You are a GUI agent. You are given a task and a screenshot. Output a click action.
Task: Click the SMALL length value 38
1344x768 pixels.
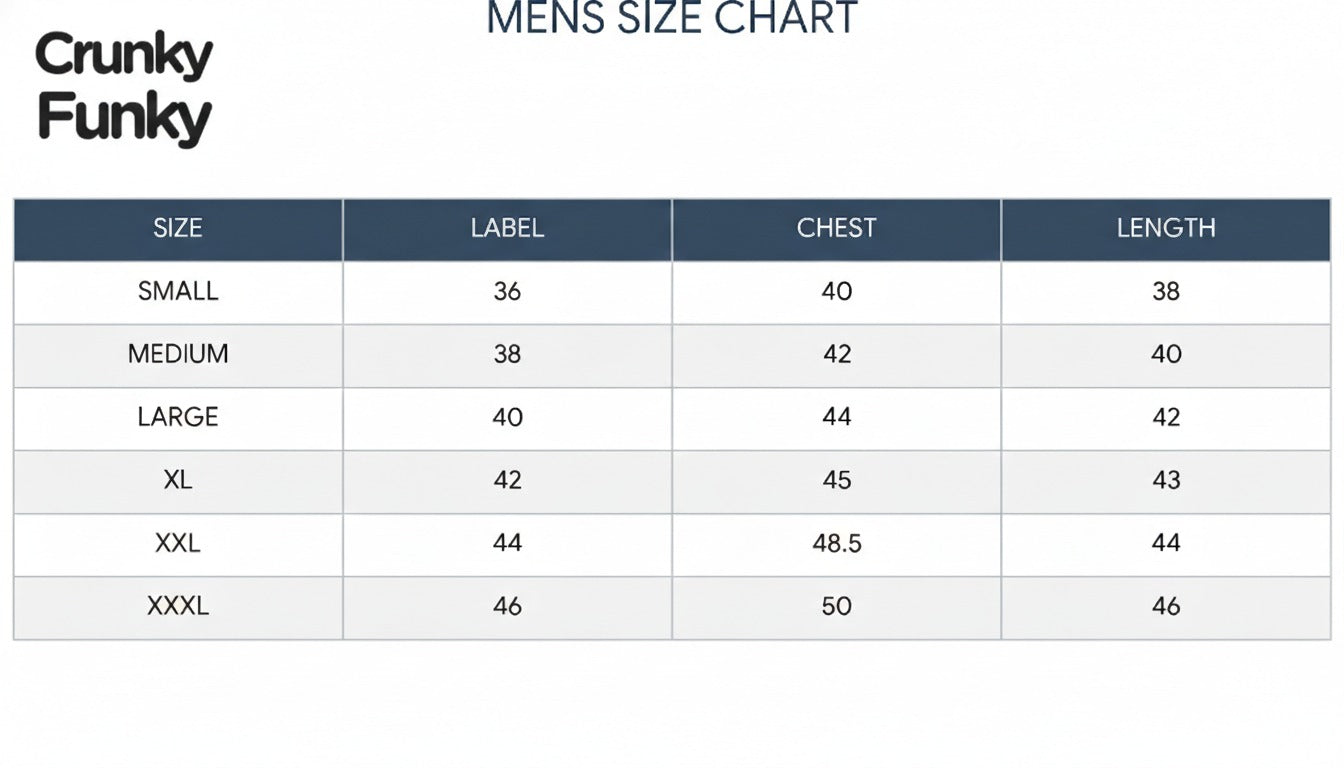(x=1166, y=292)
